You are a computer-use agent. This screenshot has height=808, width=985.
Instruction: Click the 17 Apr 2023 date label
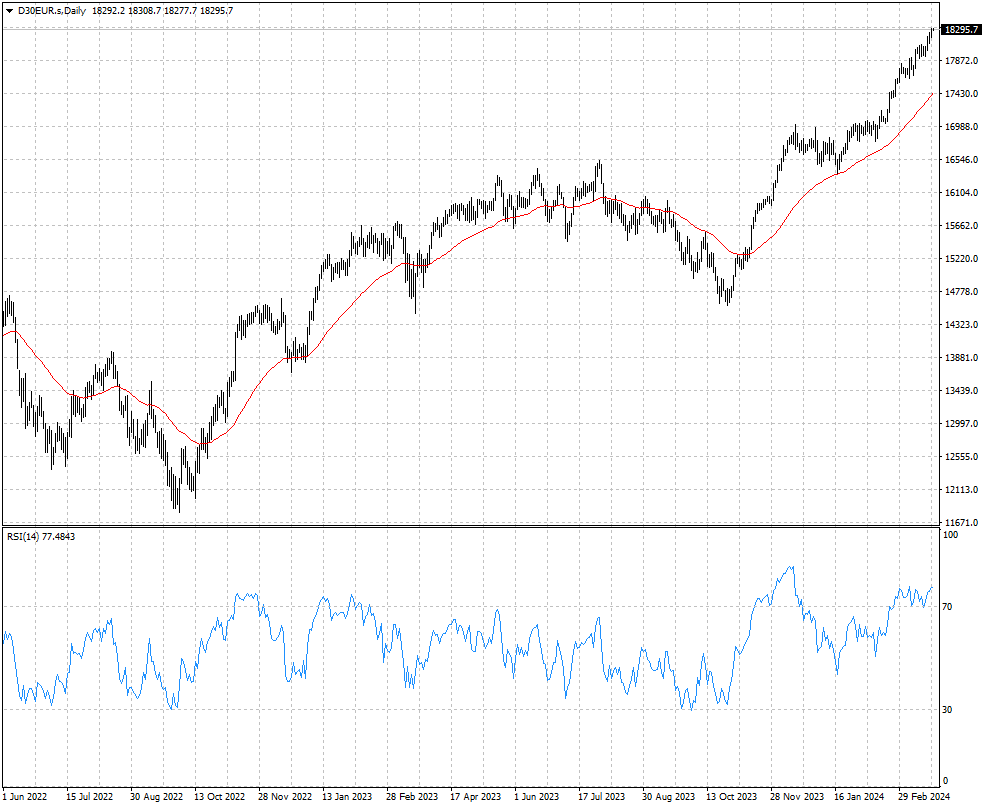click(476, 797)
